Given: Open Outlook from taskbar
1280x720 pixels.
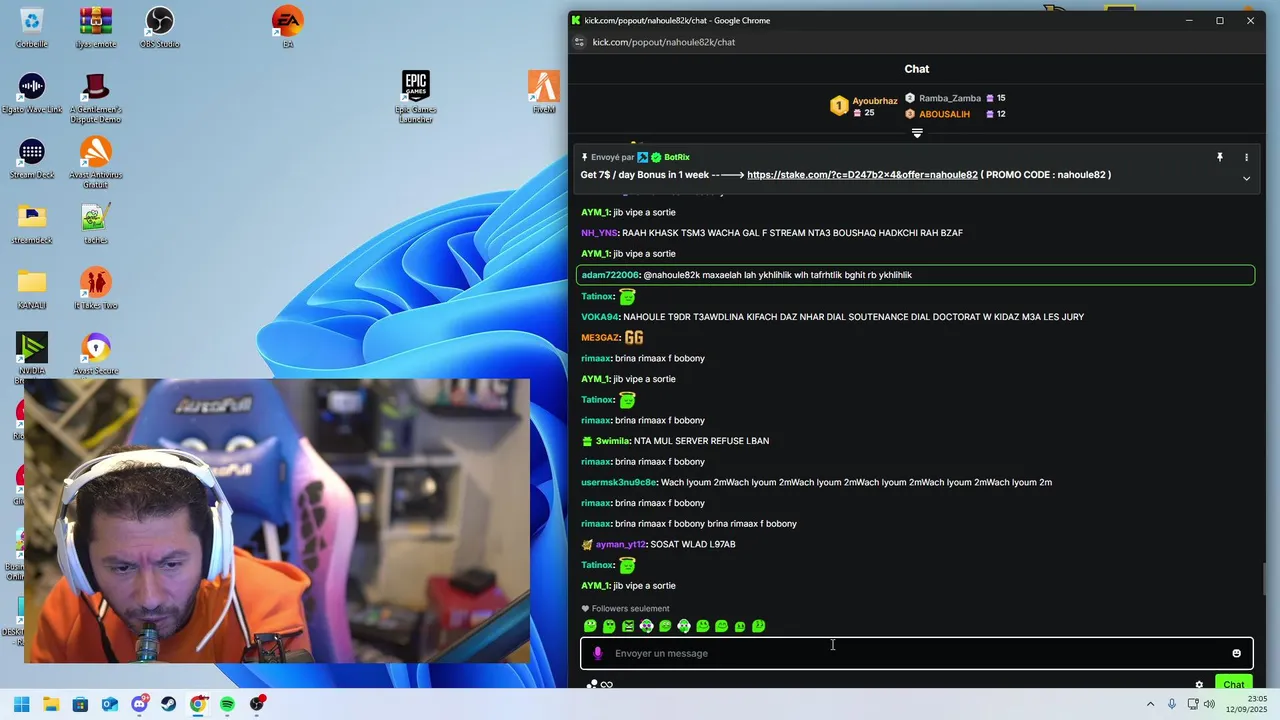Looking at the screenshot, I should click(110, 704).
